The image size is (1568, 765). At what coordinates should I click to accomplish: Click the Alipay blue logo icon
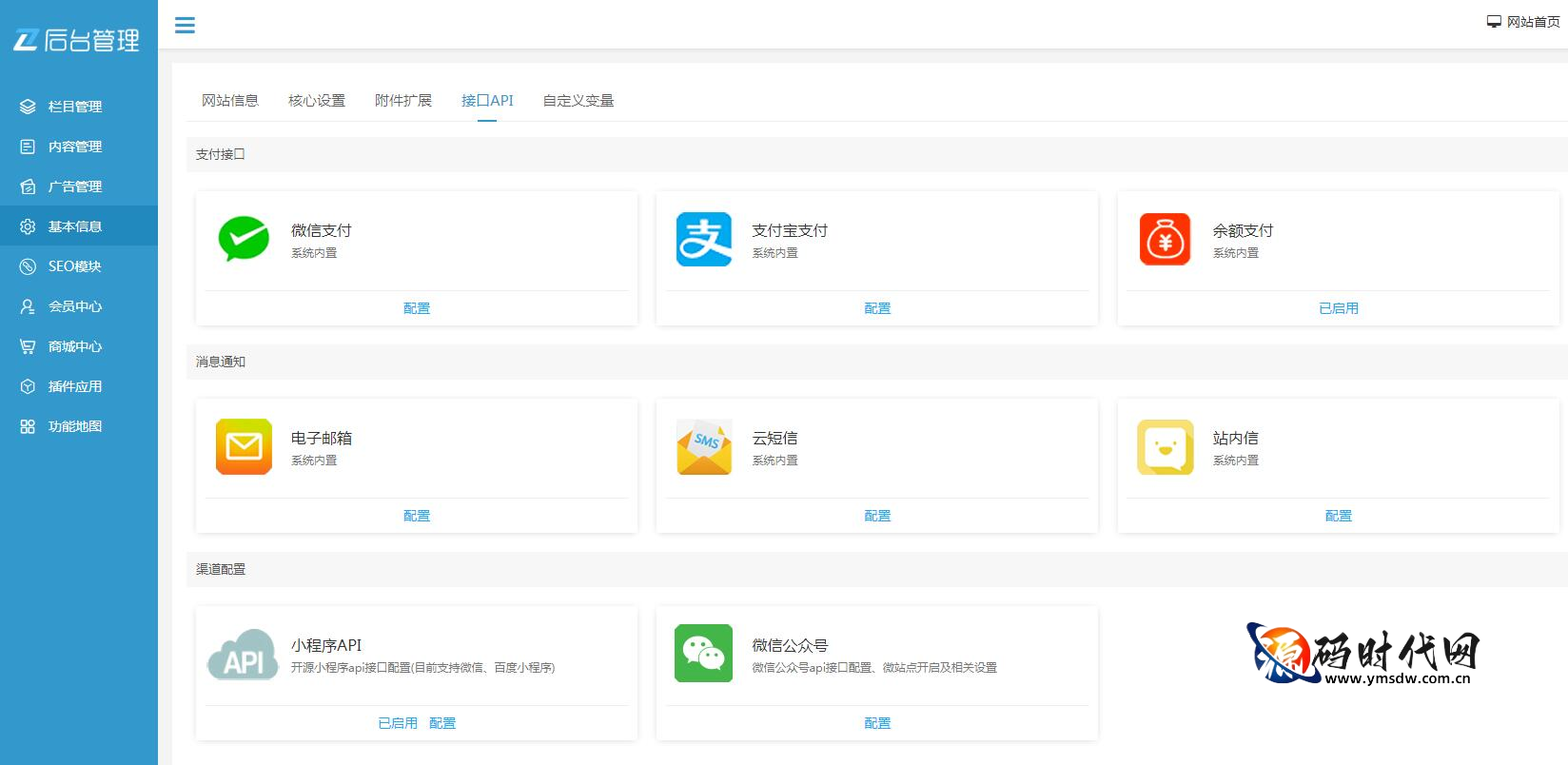click(x=704, y=239)
